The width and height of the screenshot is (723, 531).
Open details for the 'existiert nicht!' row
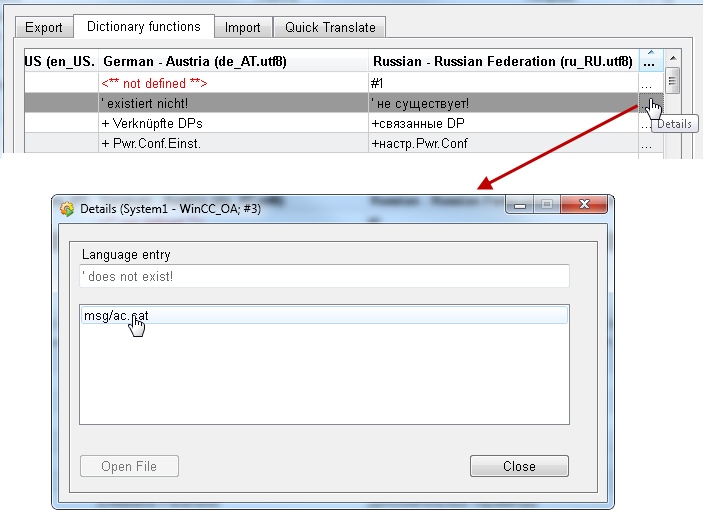click(651, 103)
